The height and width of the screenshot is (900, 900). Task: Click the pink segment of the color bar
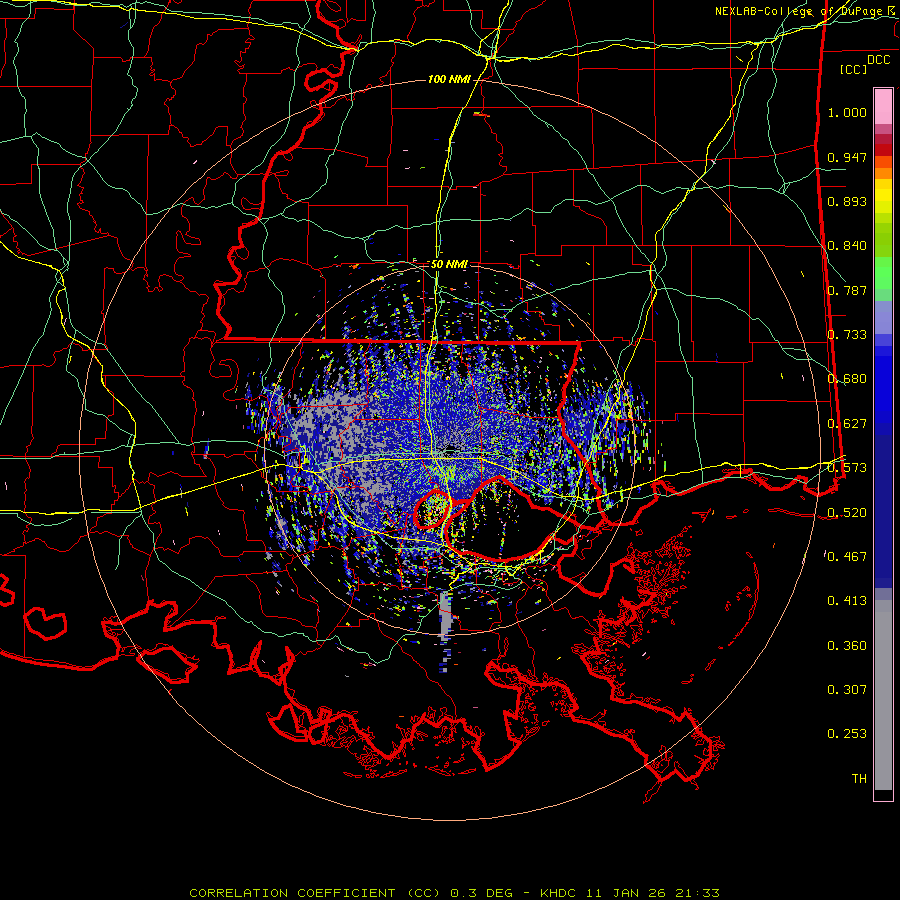pos(883,106)
